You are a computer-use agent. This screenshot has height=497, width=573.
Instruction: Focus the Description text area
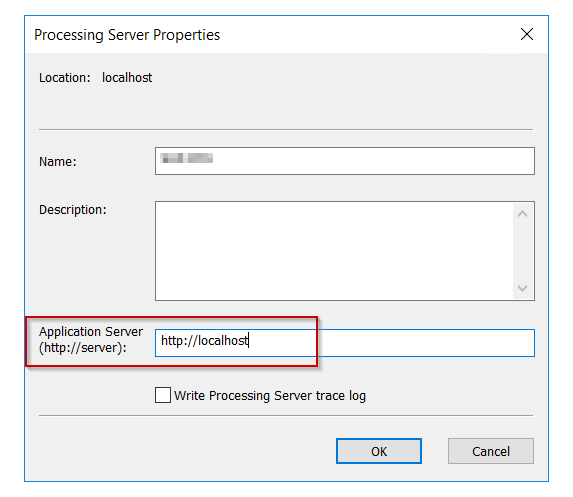coord(334,251)
